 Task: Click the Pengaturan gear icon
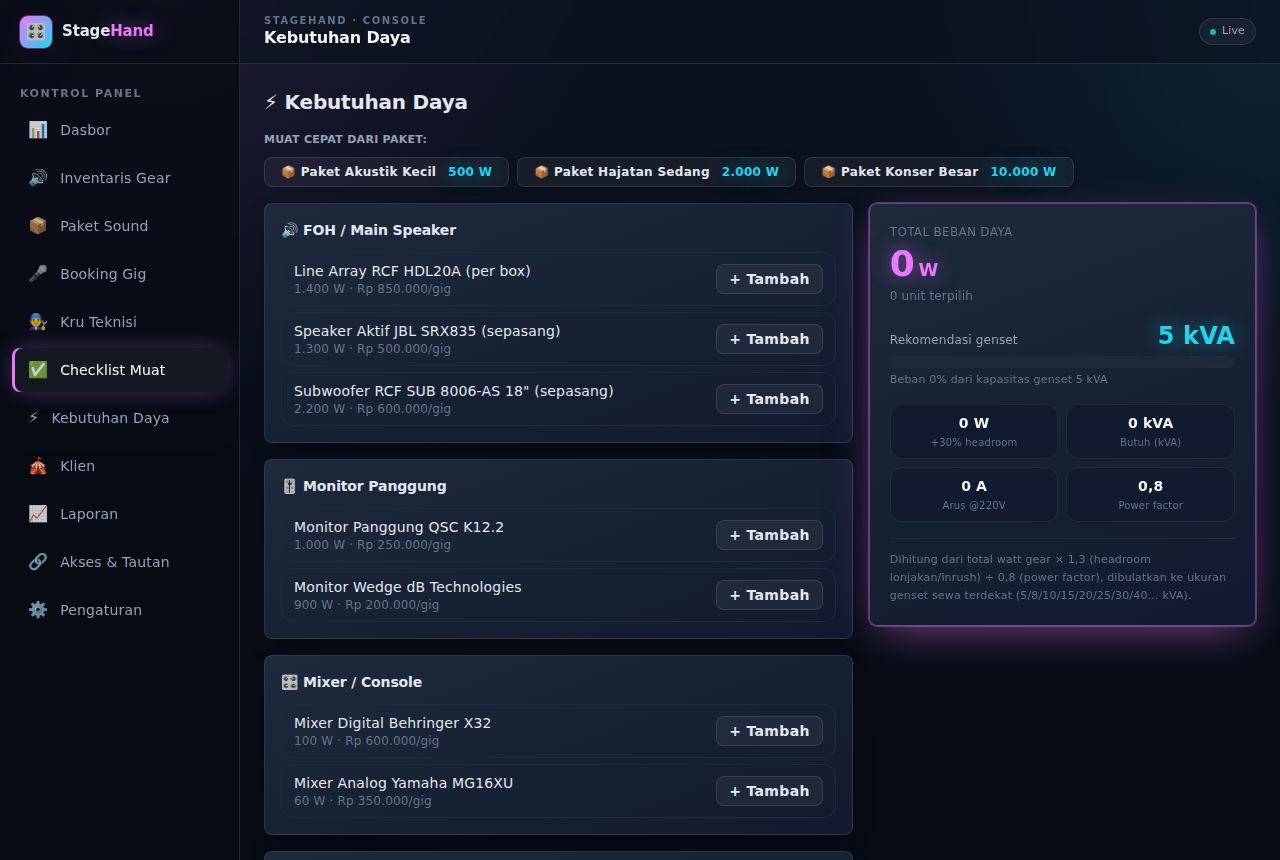click(x=38, y=610)
